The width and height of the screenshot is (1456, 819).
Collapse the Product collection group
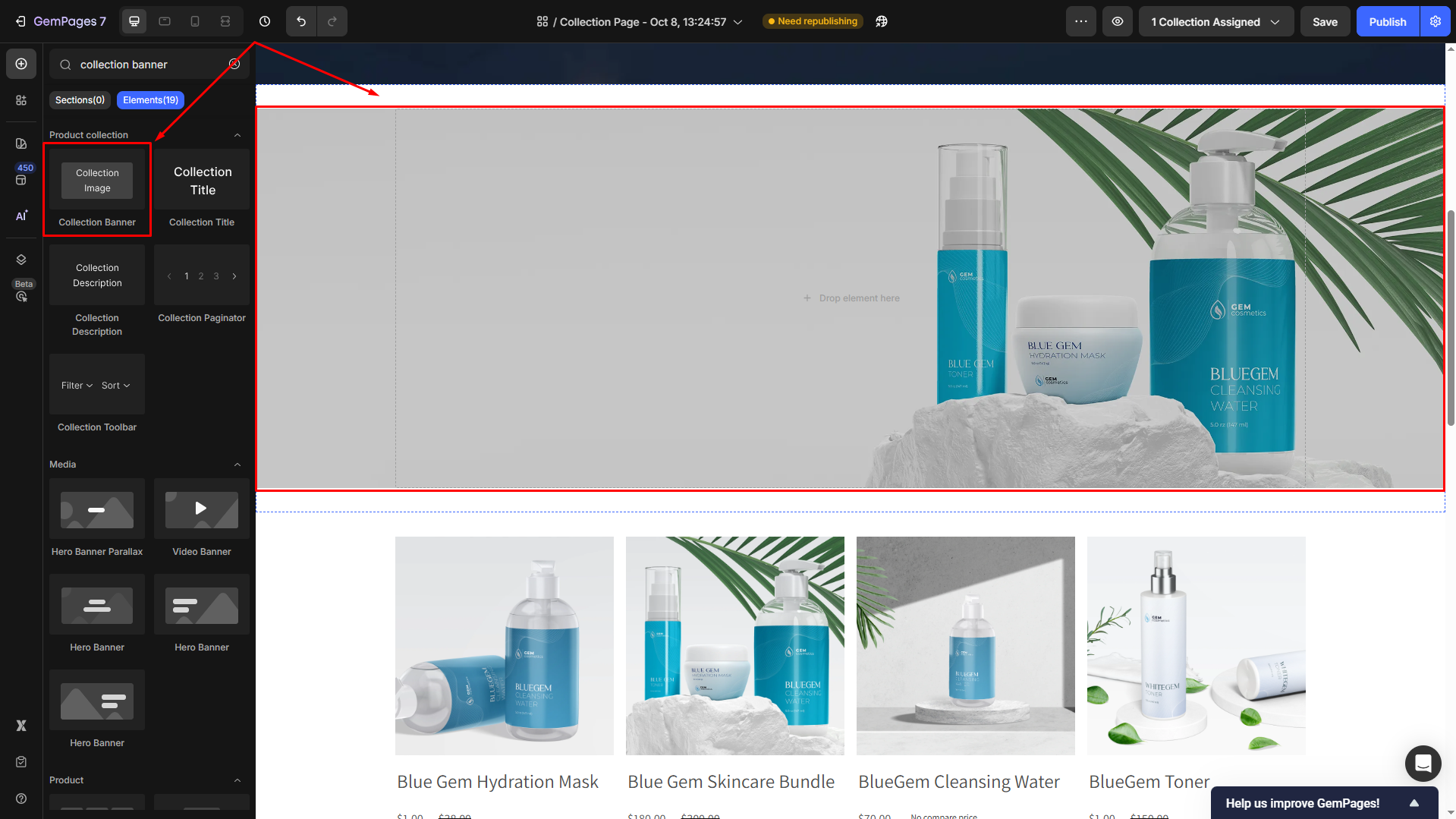click(x=237, y=135)
